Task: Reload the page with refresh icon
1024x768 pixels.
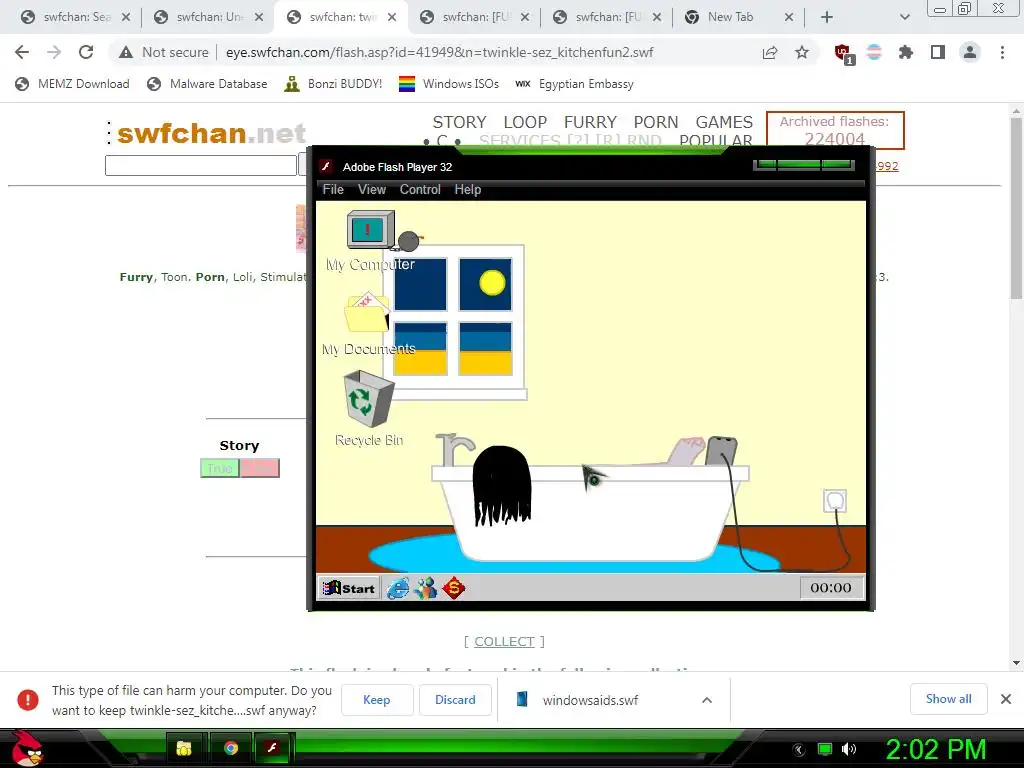Action: pyautogui.click(x=86, y=52)
